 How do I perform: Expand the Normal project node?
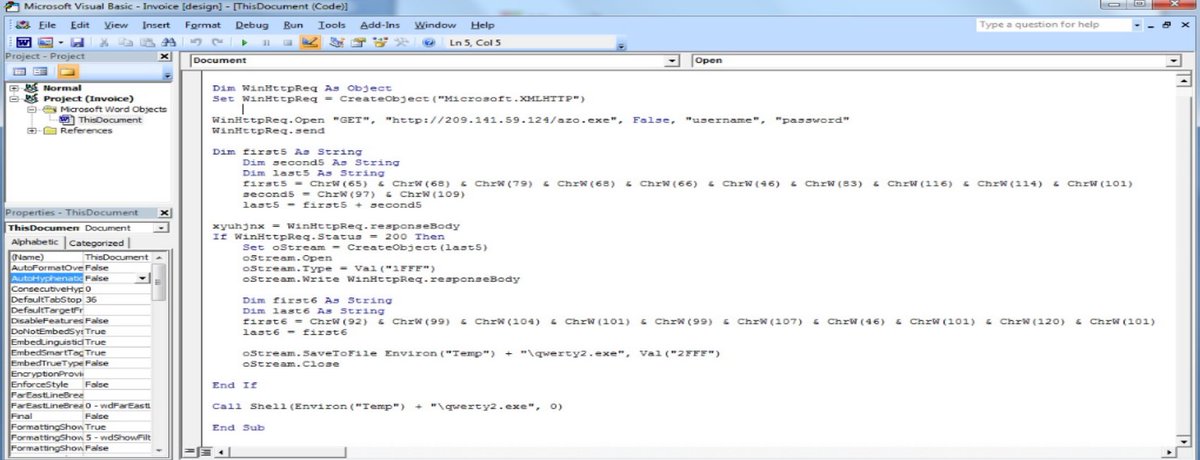14,88
